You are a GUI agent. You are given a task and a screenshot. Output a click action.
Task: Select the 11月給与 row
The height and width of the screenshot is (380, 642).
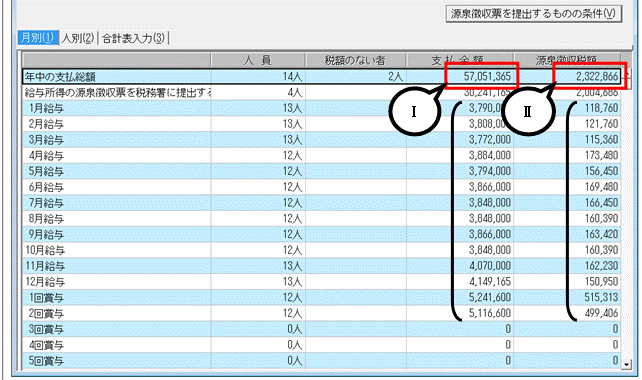321,266
